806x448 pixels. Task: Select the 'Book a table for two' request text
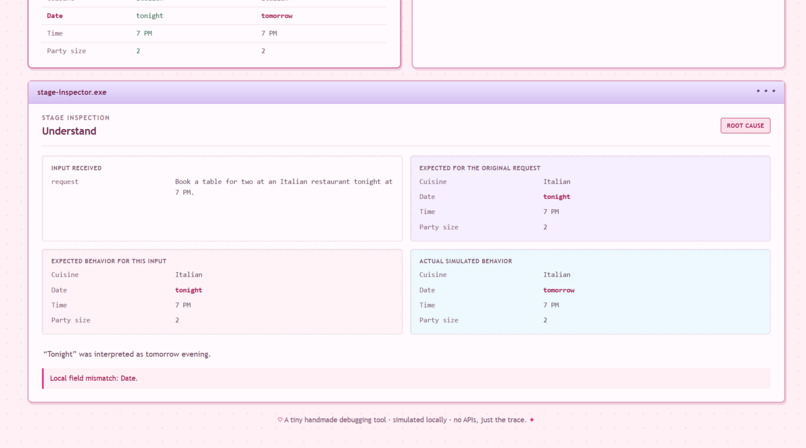pos(283,186)
